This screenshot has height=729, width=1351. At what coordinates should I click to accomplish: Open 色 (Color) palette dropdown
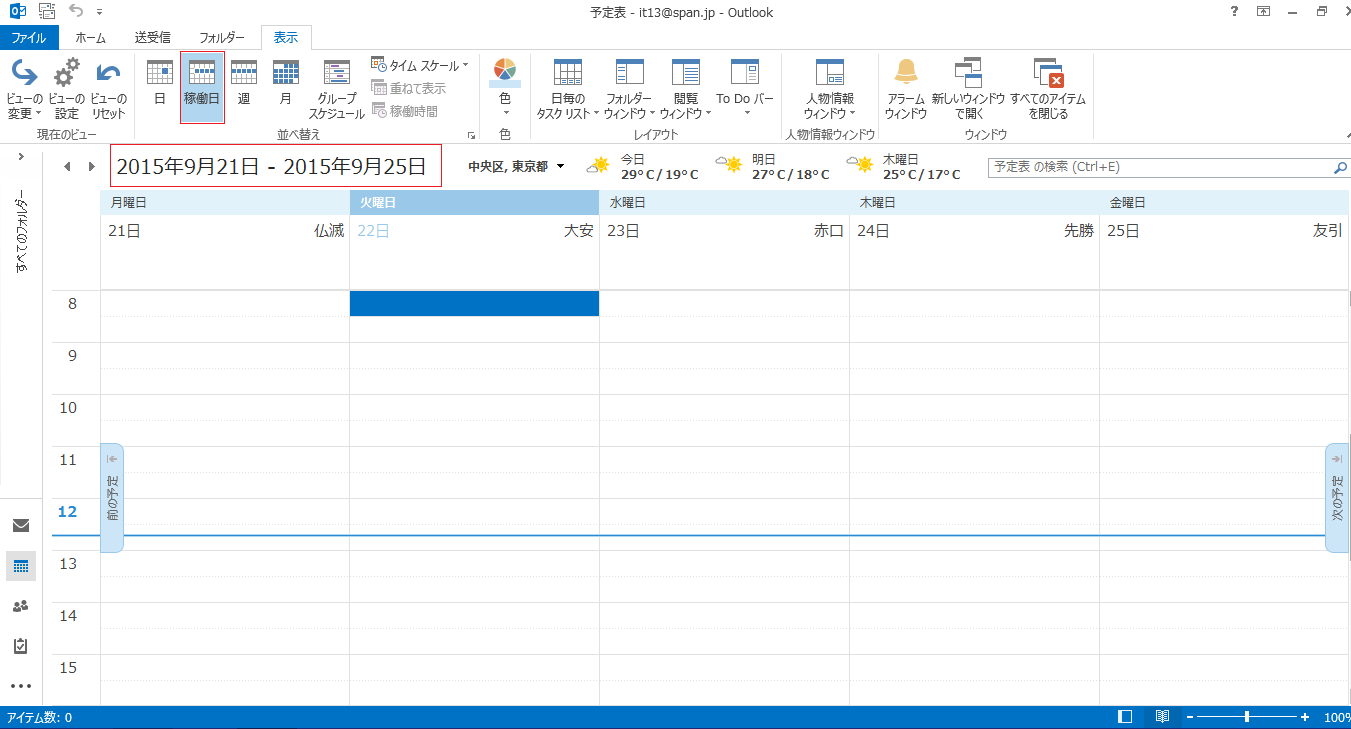[x=505, y=89]
